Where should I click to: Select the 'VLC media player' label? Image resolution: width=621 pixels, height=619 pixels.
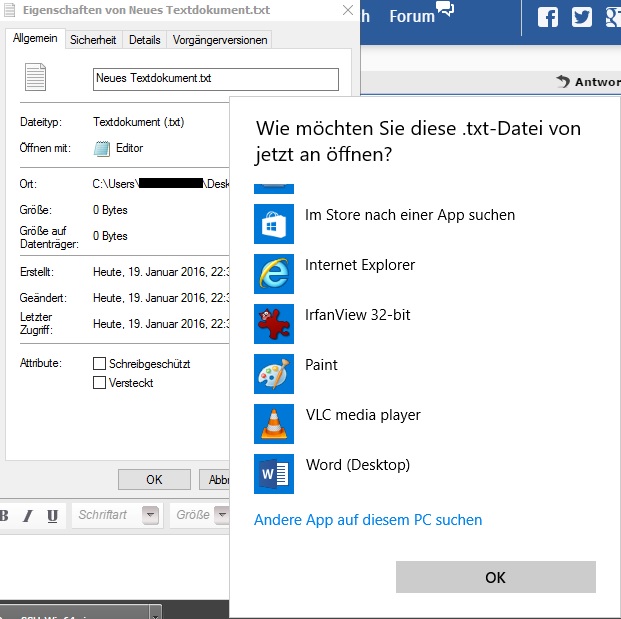tap(363, 415)
